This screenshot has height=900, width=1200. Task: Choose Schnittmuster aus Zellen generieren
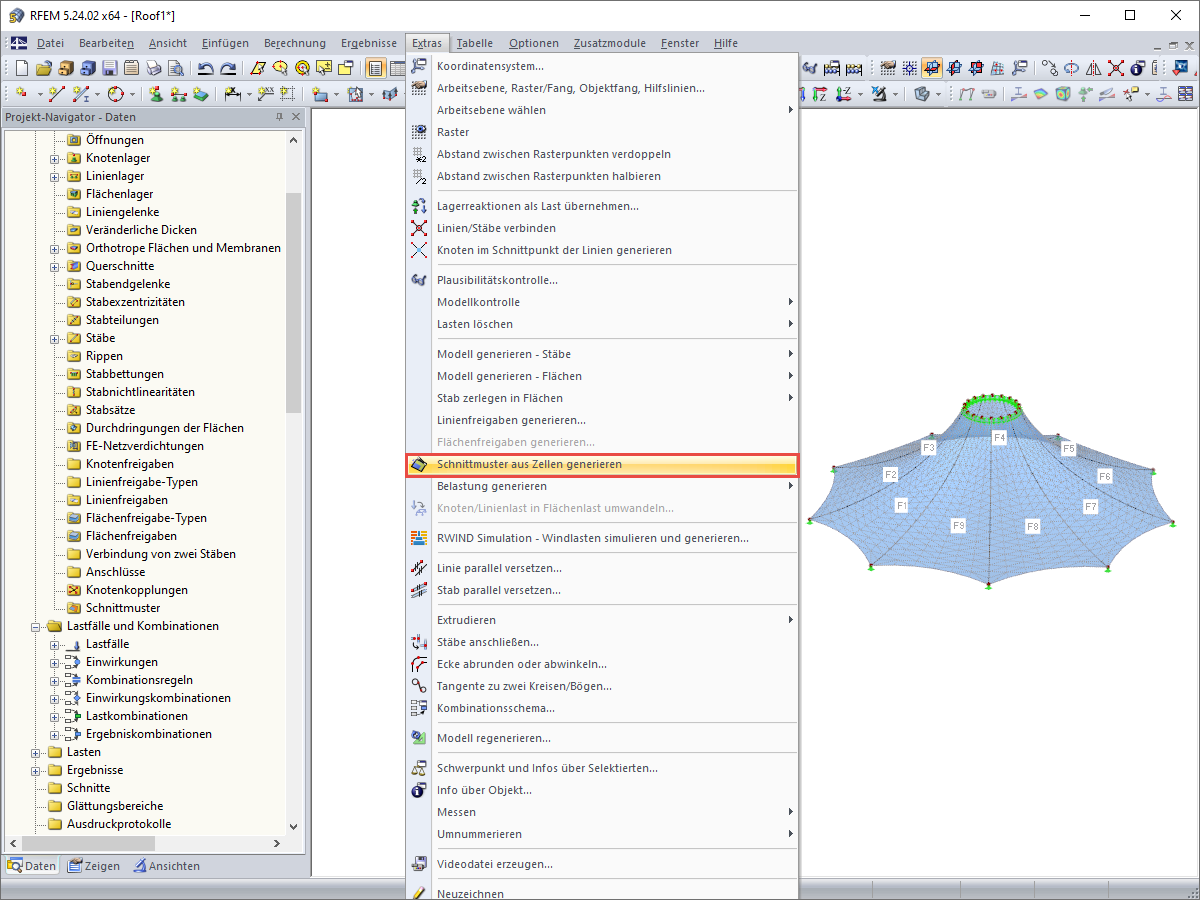(x=602, y=464)
